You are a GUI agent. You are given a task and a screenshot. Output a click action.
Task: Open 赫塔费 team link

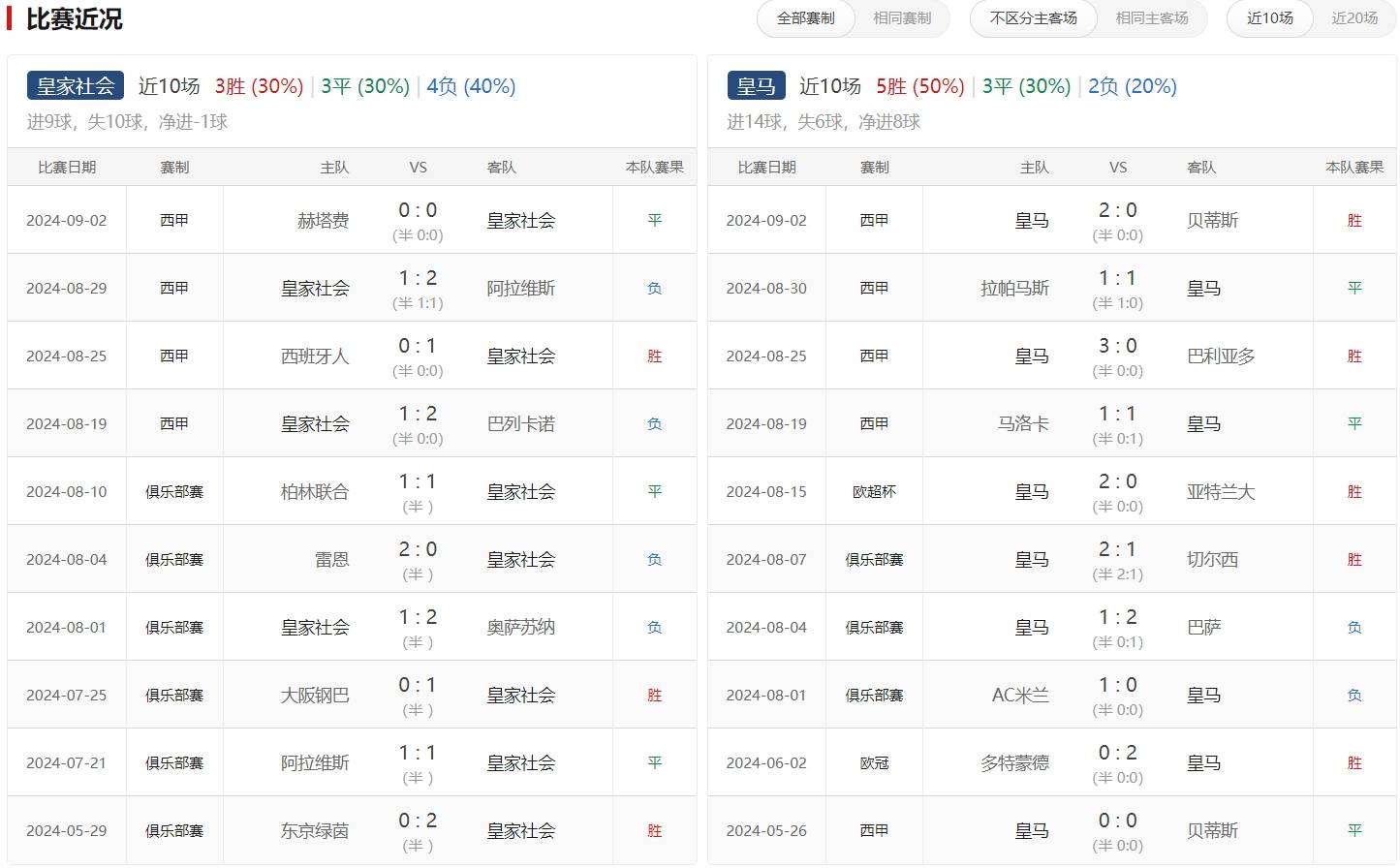pyautogui.click(x=323, y=221)
